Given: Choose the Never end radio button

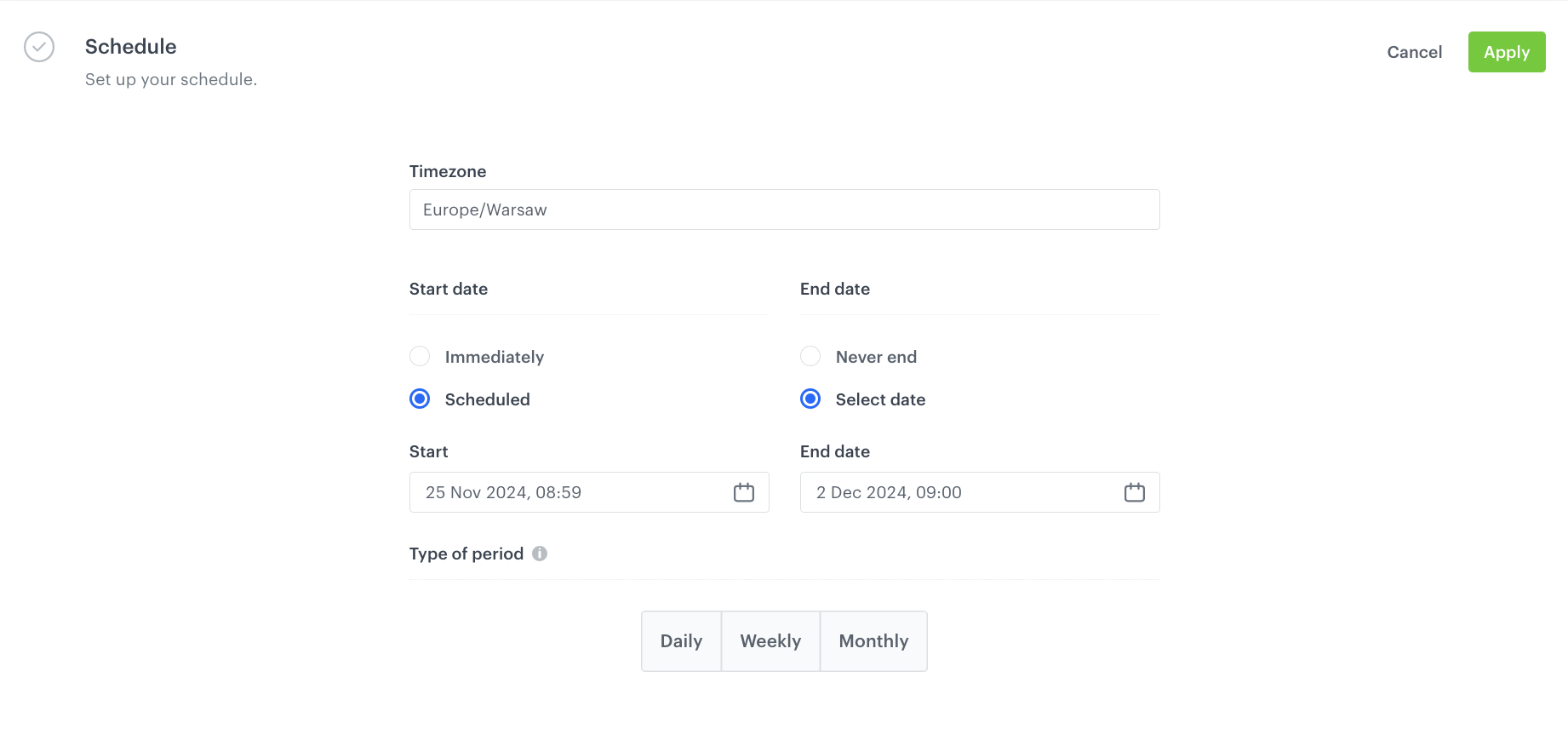Looking at the screenshot, I should 810,356.
